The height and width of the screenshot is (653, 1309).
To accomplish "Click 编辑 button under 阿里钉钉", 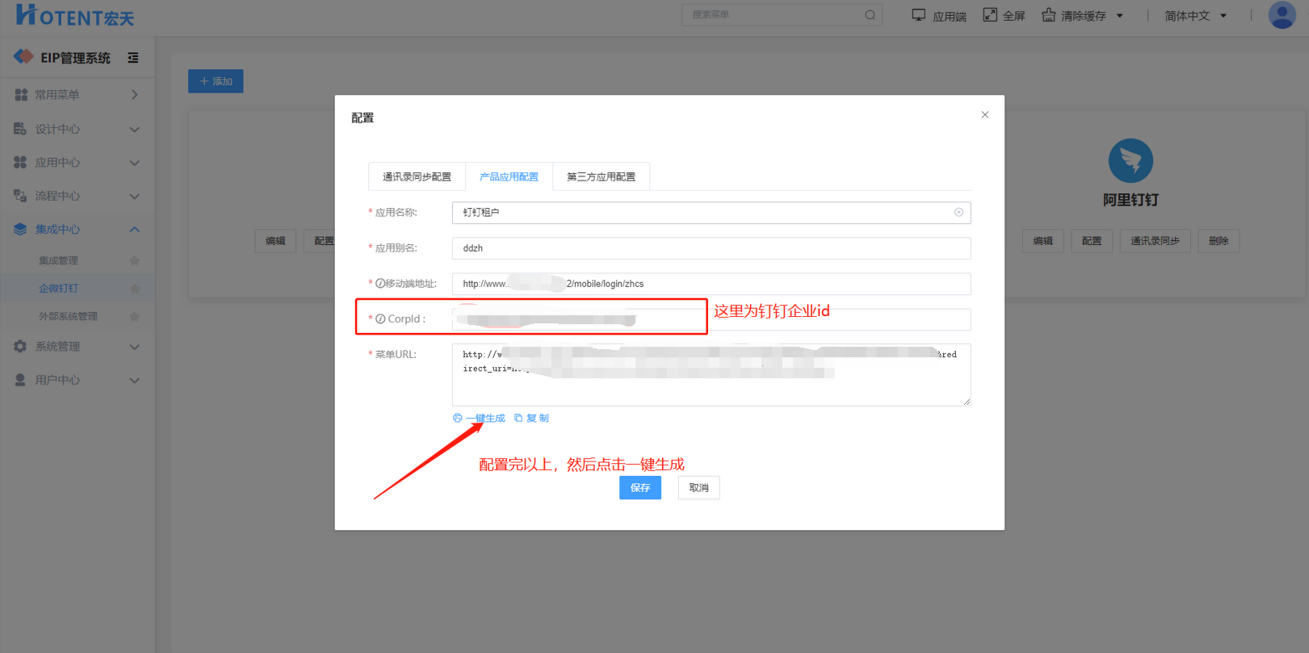I will coord(1043,241).
